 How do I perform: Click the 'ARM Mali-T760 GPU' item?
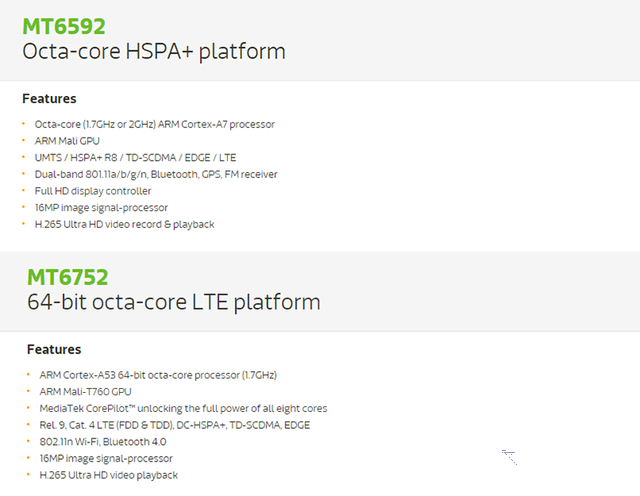(85, 392)
